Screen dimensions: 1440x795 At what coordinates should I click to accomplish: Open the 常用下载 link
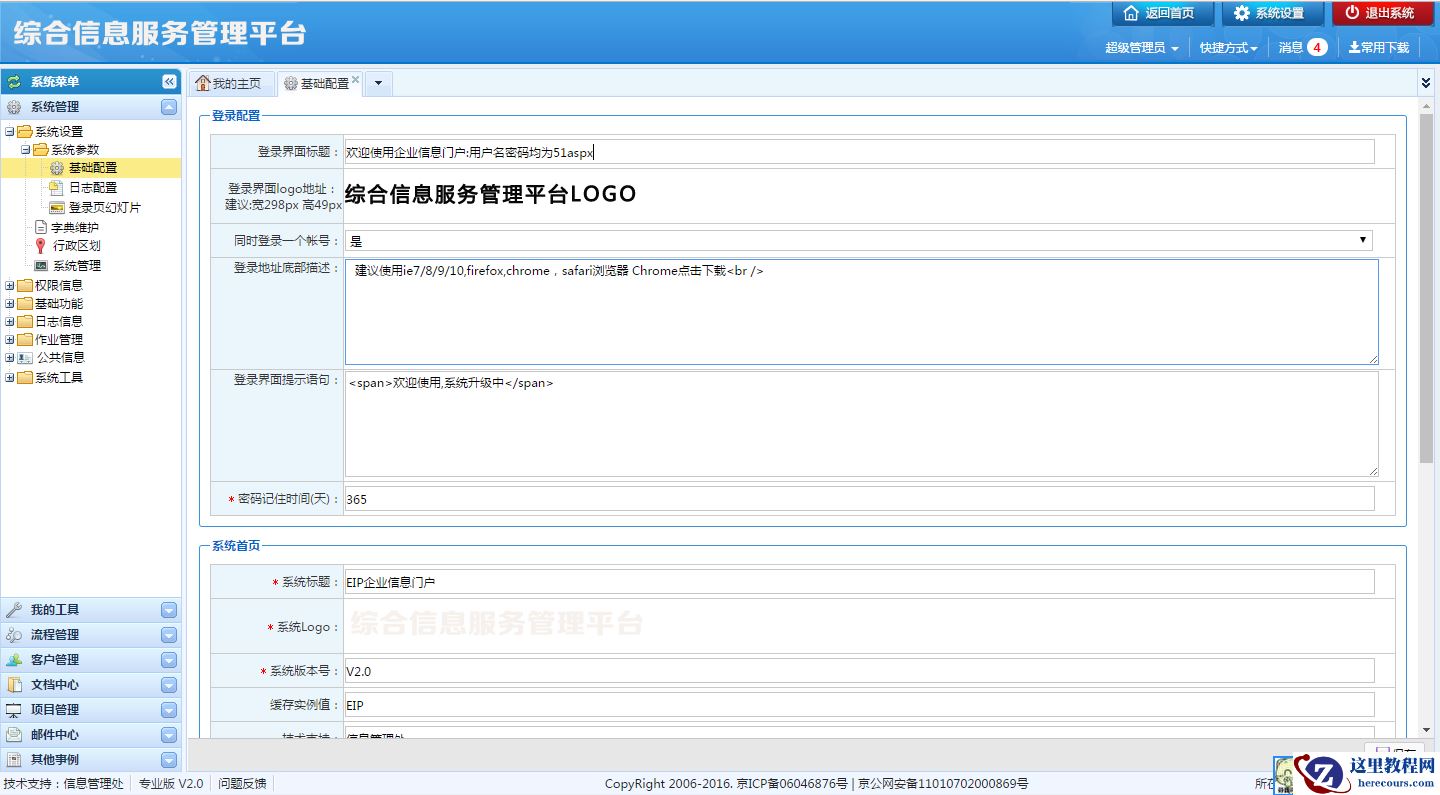pos(1379,48)
